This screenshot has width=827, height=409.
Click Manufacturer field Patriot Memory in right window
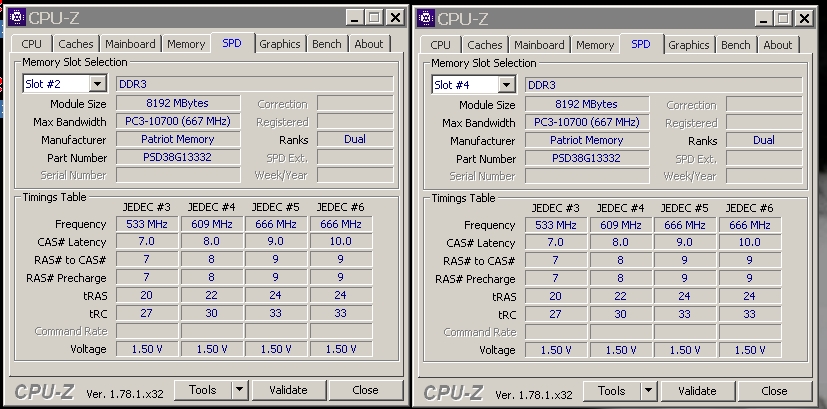click(x=586, y=140)
